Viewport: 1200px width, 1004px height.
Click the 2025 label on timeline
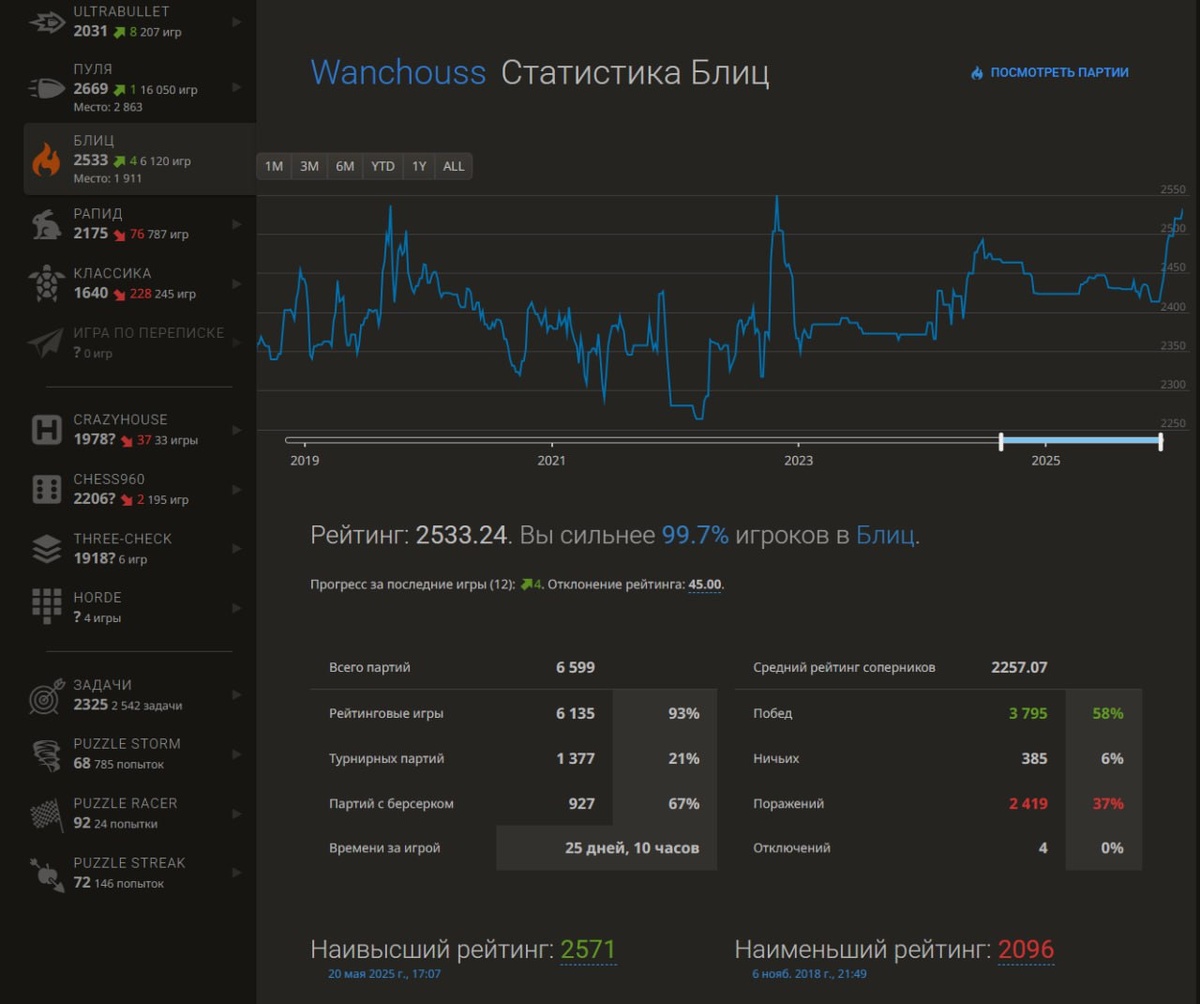(1045, 461)
